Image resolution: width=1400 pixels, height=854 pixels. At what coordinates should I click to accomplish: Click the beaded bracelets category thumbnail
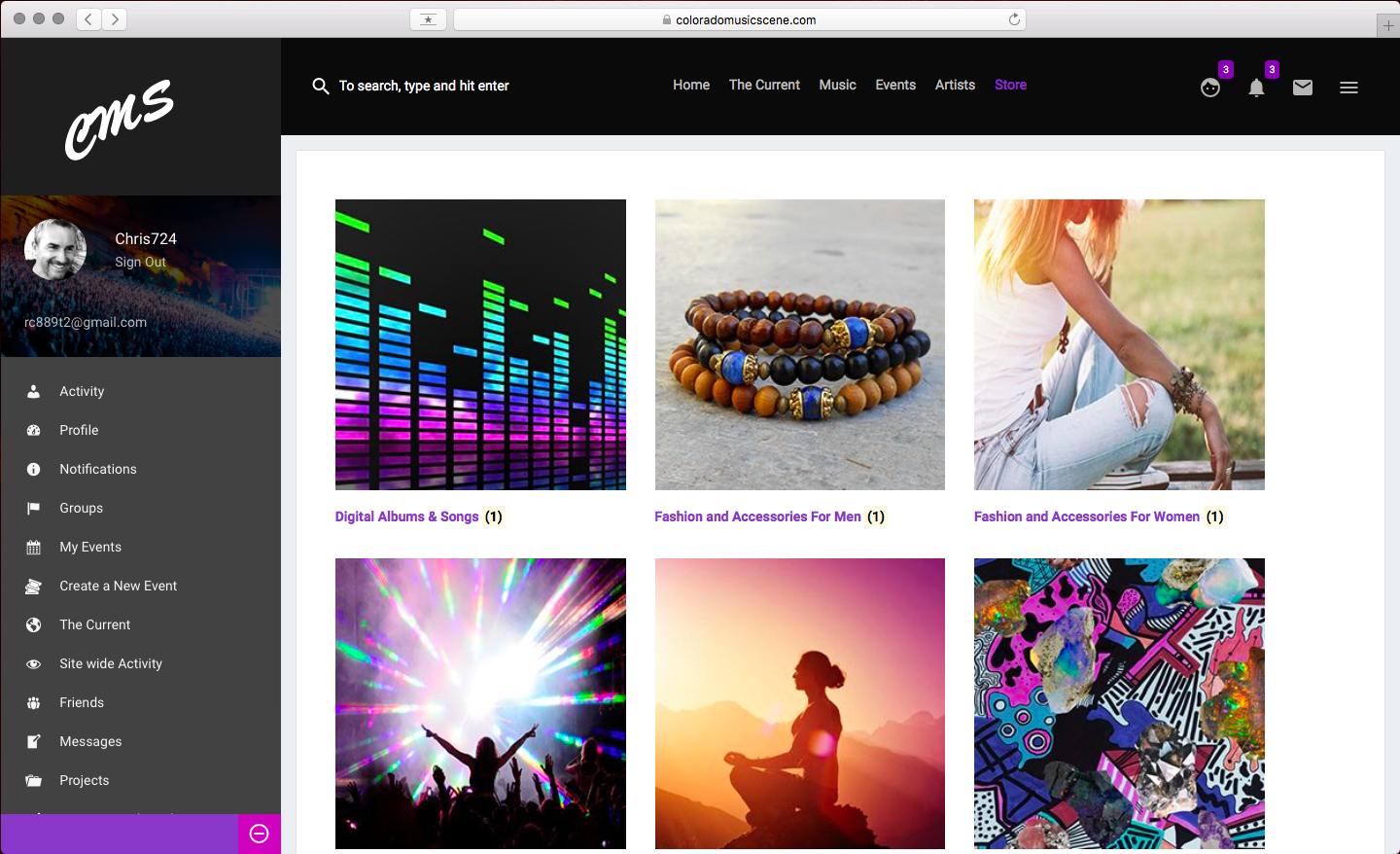[x=799, y=344]
